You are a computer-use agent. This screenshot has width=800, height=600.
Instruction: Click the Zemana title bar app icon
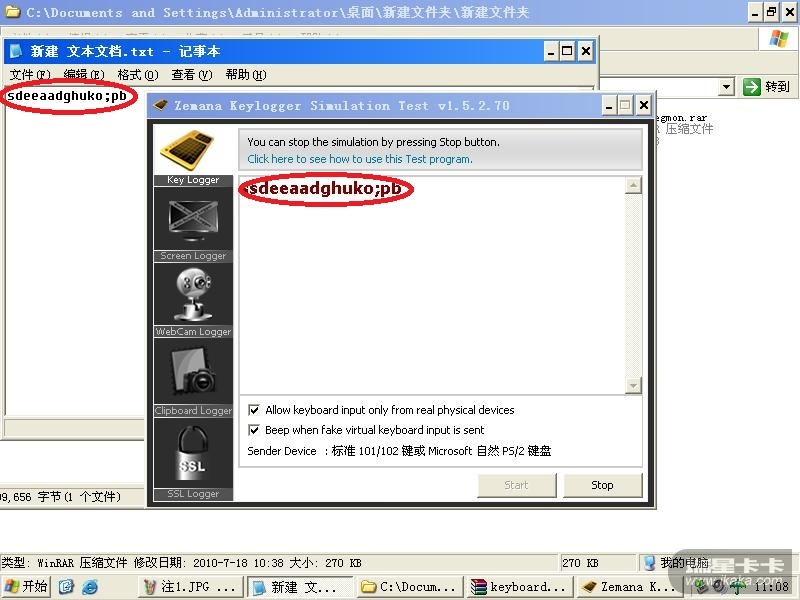coord(160,106)
